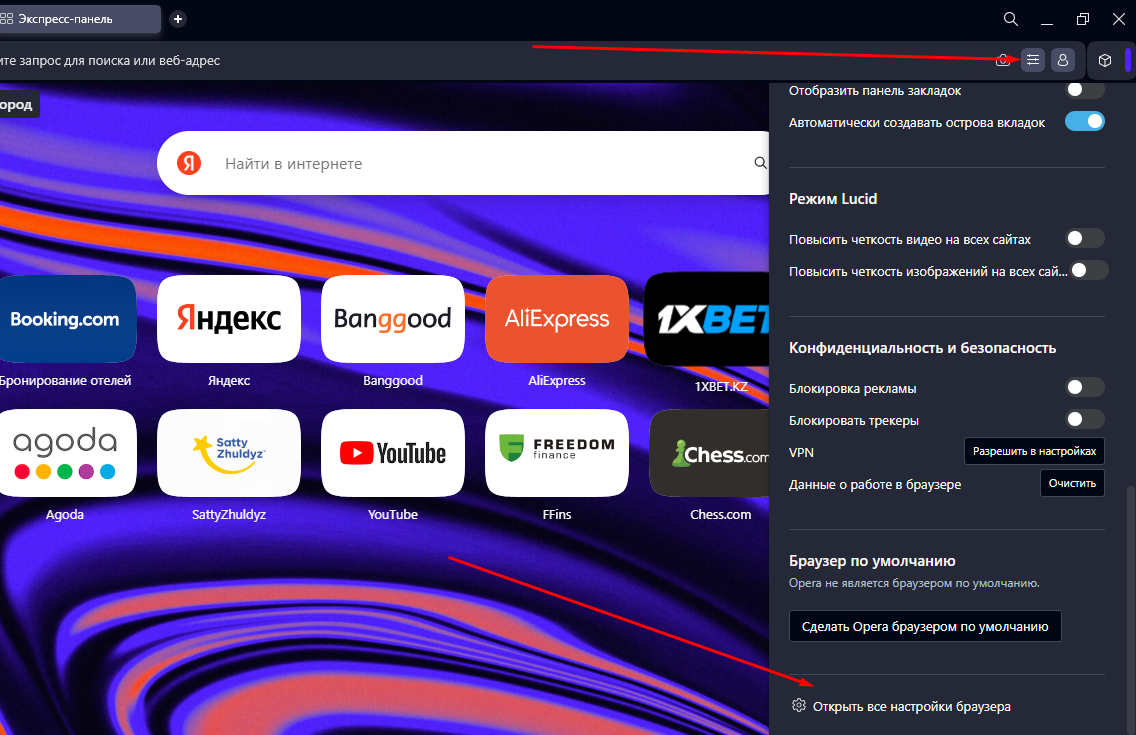The image size is (1136, 735).
Task: Click the address bar search field
Action: pyautogui.click(x=493, y=60)
